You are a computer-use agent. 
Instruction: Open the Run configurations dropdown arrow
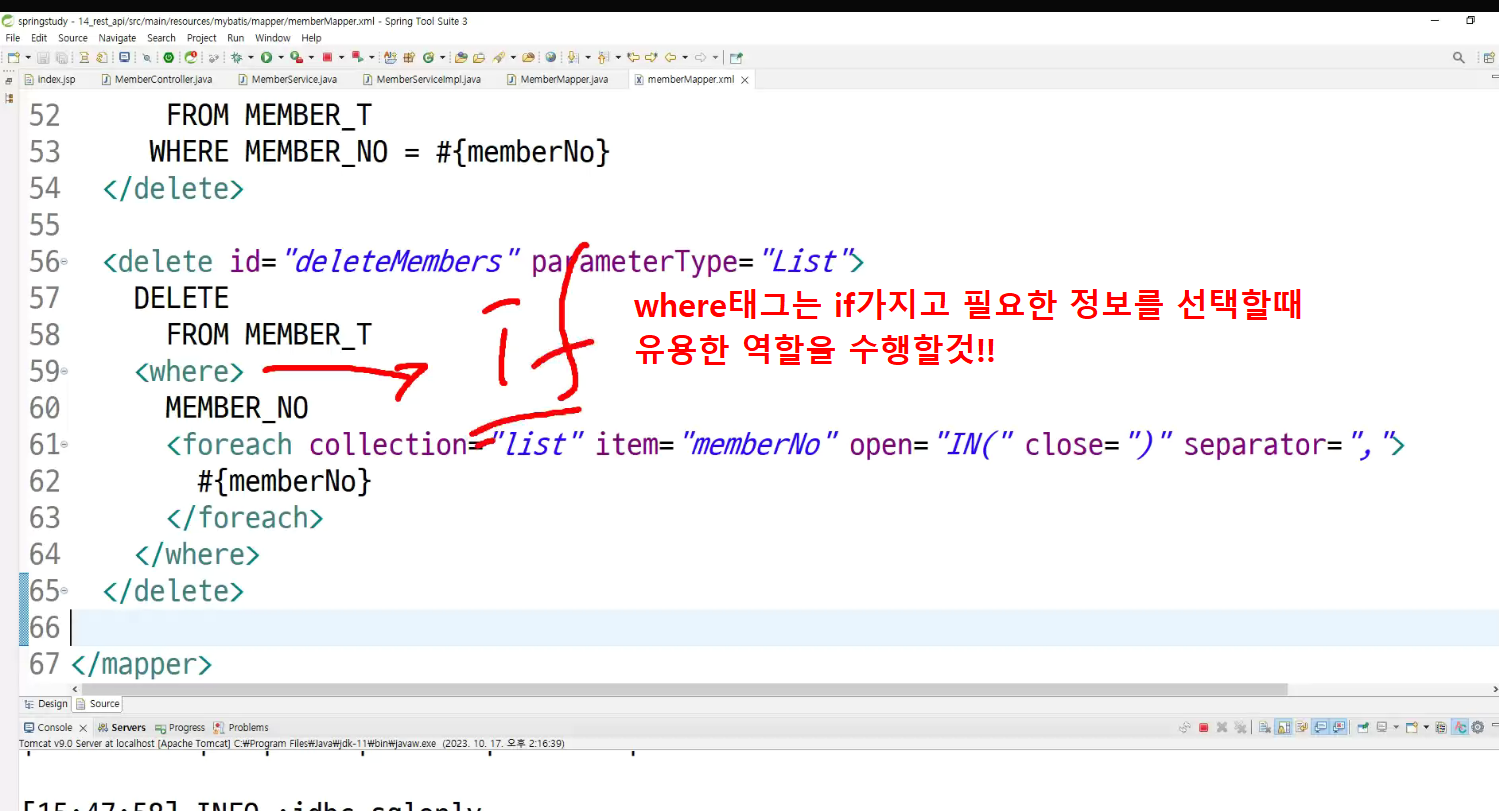pyautogui.click(x=281, y=58)
